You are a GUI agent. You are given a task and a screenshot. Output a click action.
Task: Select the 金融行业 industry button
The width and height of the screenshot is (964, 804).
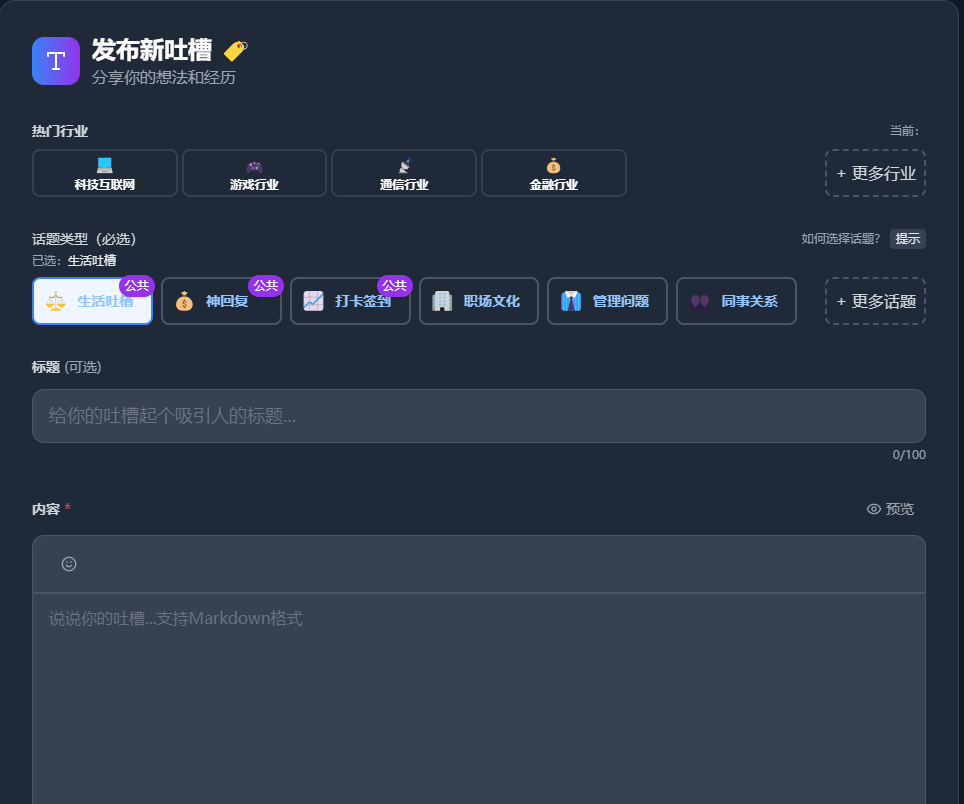(554, 173)
